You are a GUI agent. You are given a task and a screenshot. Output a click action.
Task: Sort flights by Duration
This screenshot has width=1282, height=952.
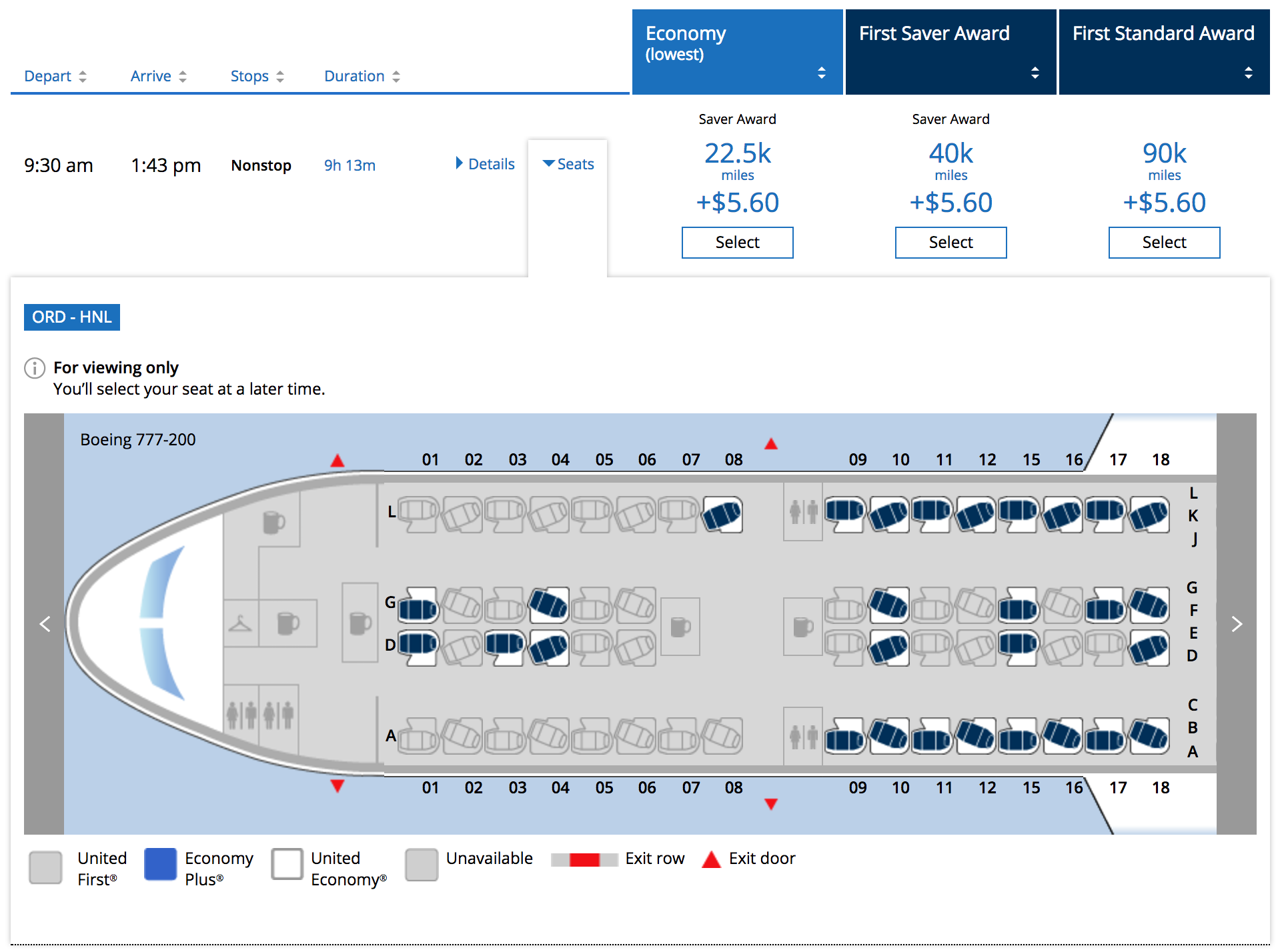(362, 76)
